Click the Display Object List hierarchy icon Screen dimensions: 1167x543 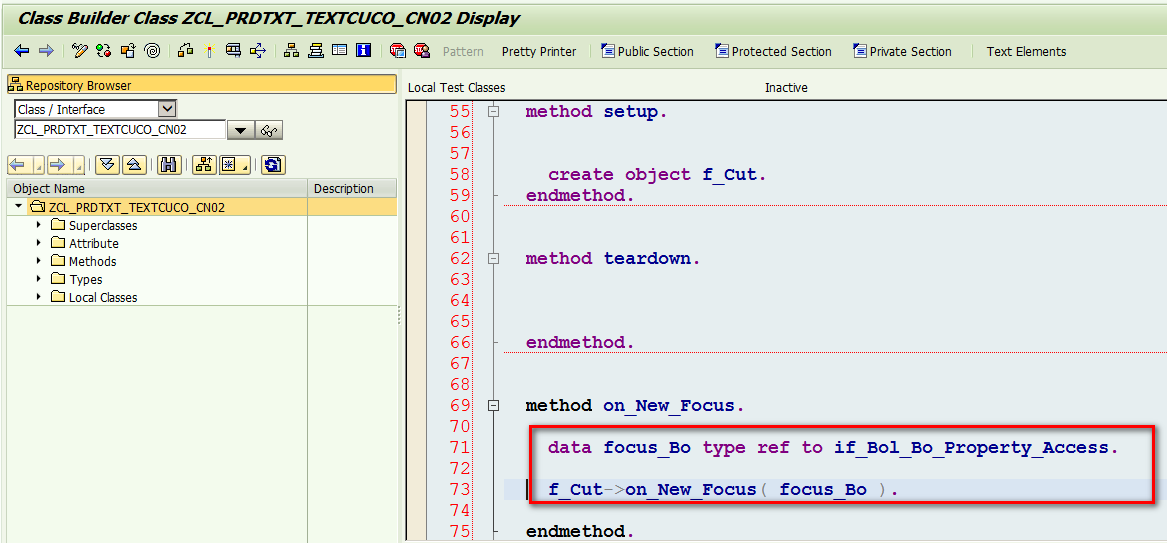click(292, 51)
